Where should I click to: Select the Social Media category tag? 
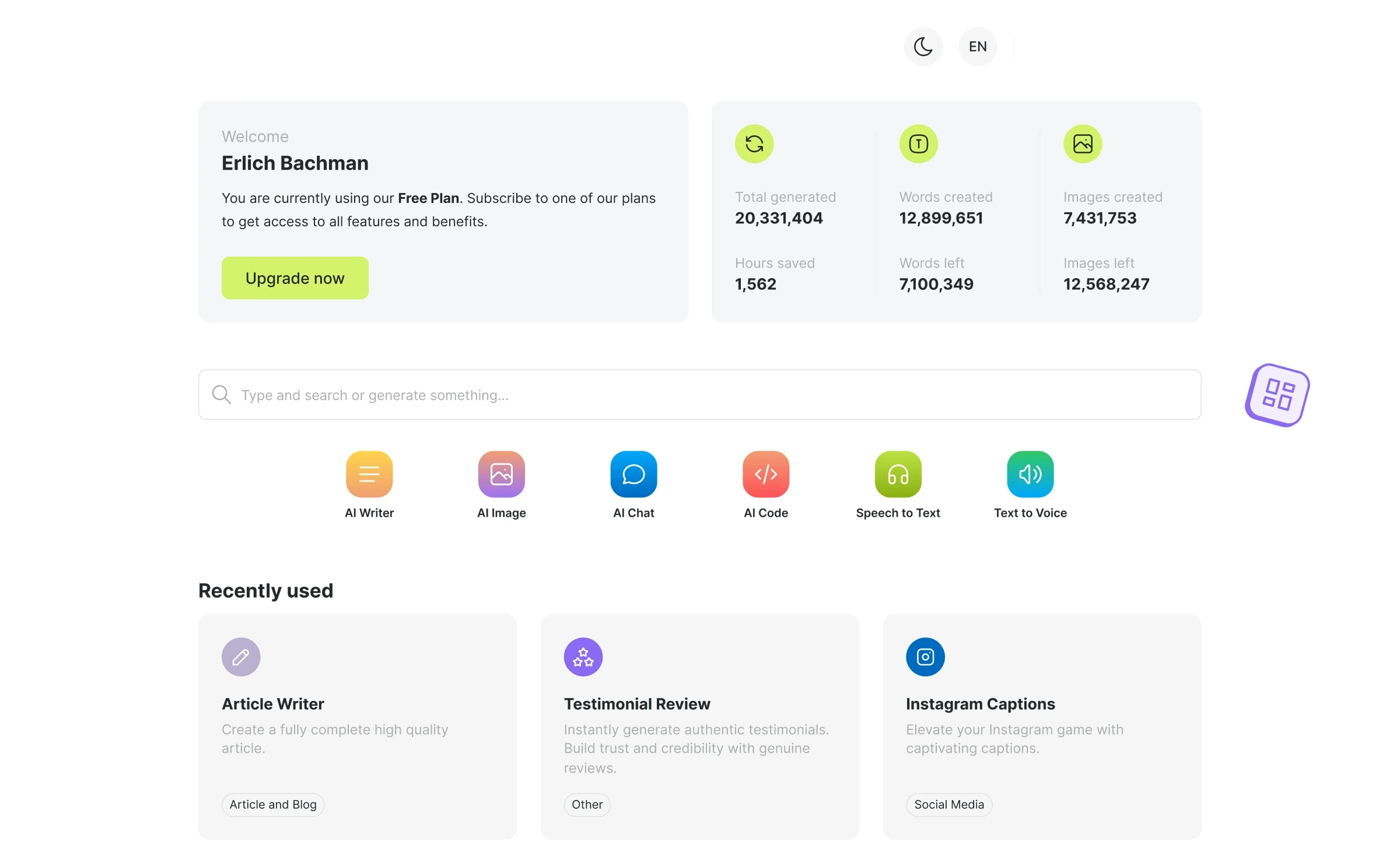pyautogui.click(x=948, y=804)
